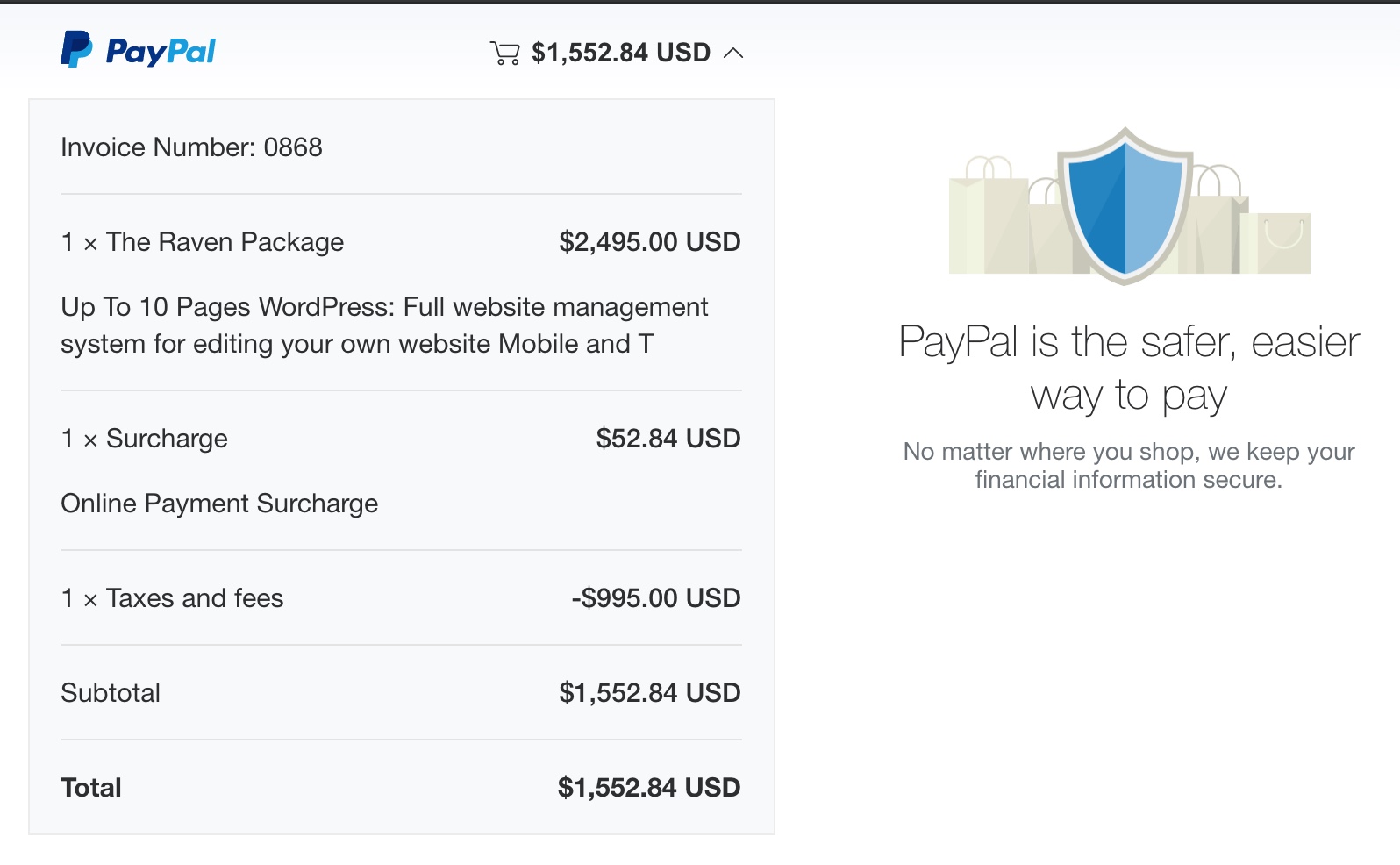Select the Invoice Number 0868 text

point(191,147)
